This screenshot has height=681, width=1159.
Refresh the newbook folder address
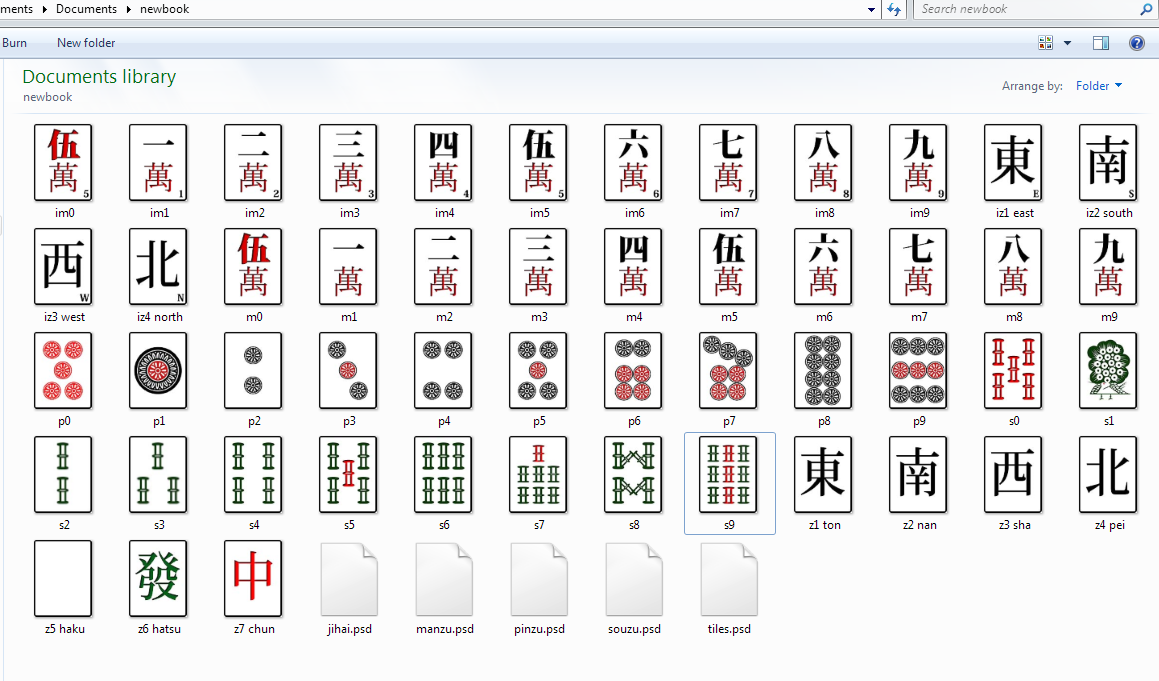pyautogui.click(x=894, y=10)
